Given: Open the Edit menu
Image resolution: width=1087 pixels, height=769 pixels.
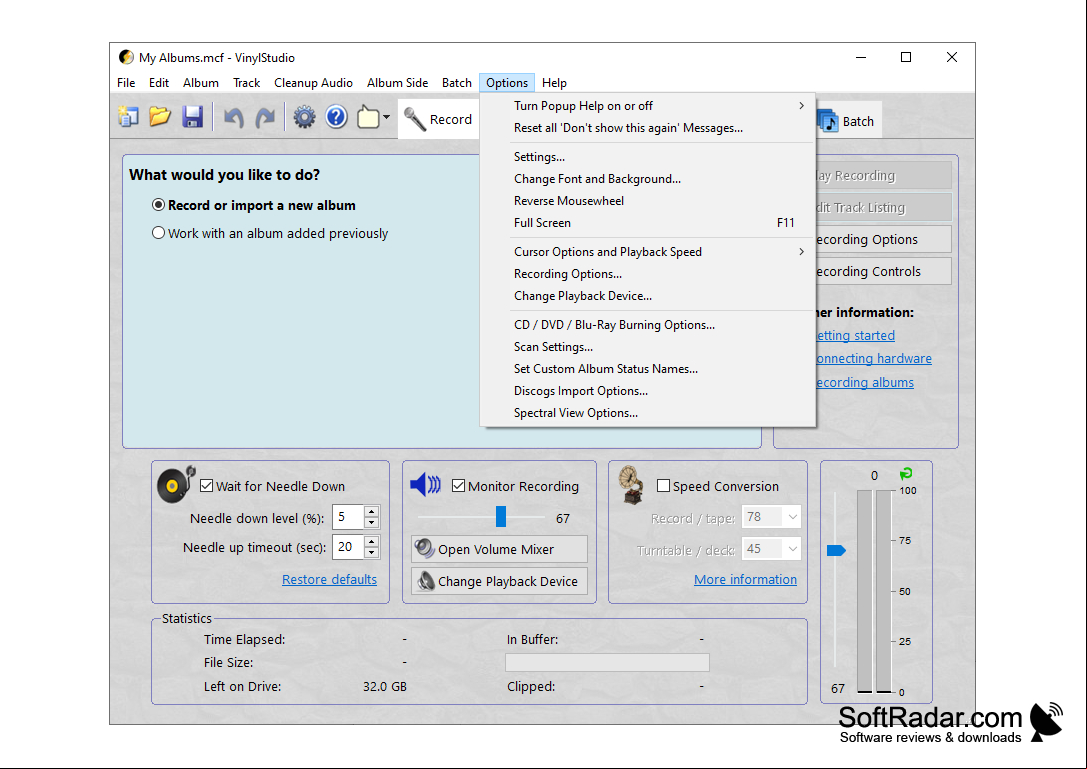Looking at the screenshot, I should click(x=159, y=83).
